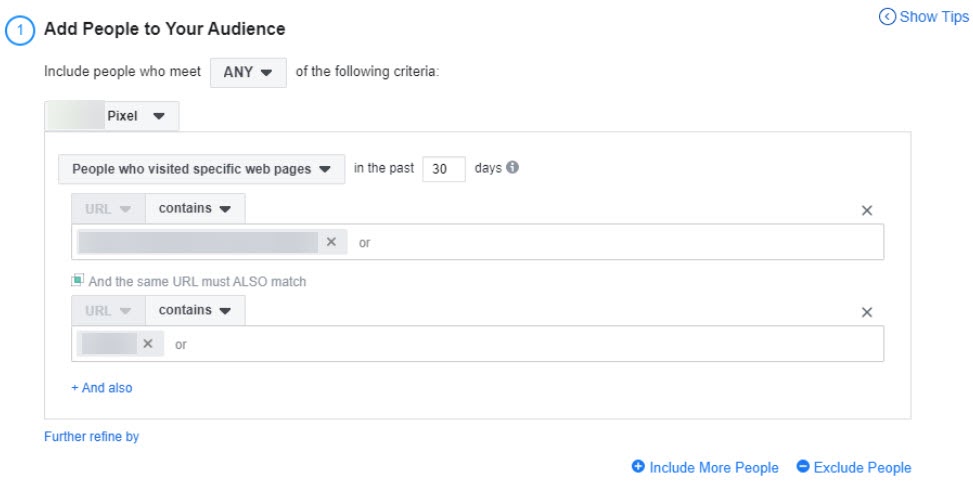Click the first URL field dropdown
This screenshot has height=484, width=973.
click(x=108, y=209)
